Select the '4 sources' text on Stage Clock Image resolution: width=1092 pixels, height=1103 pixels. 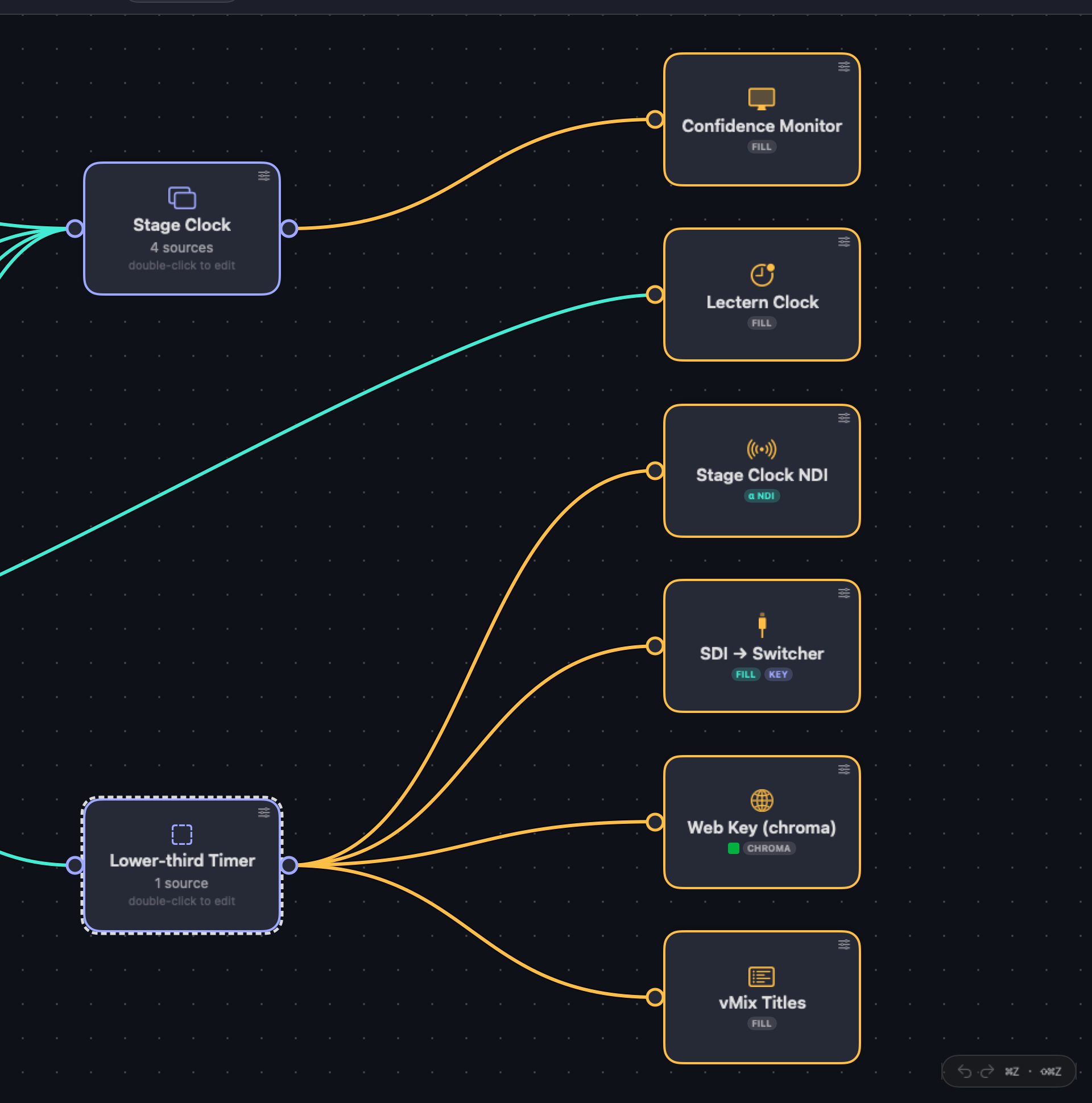click(181, 248)
